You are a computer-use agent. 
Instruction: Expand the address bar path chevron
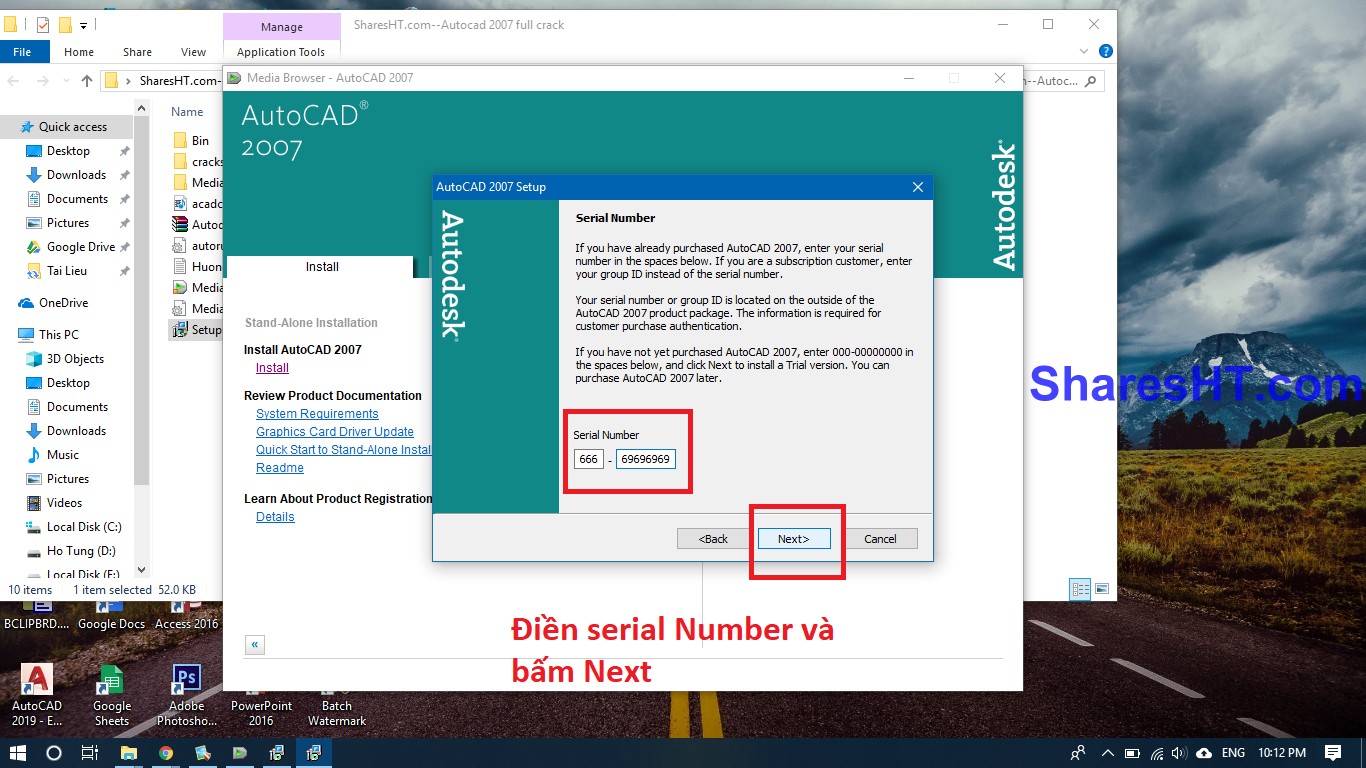point(129,81)
